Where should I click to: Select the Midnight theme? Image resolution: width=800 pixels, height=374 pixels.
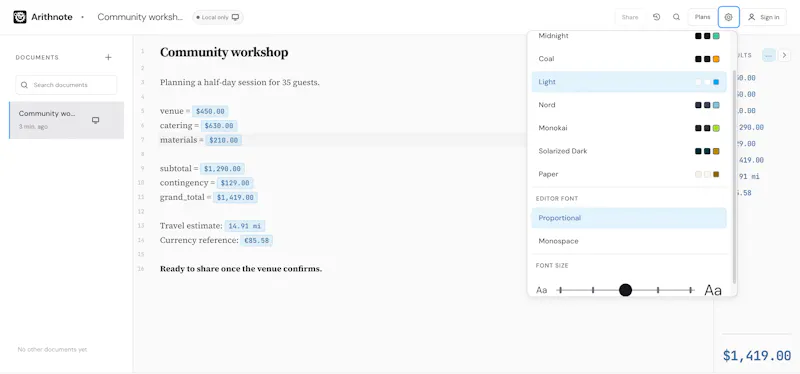tap(629, 36)
